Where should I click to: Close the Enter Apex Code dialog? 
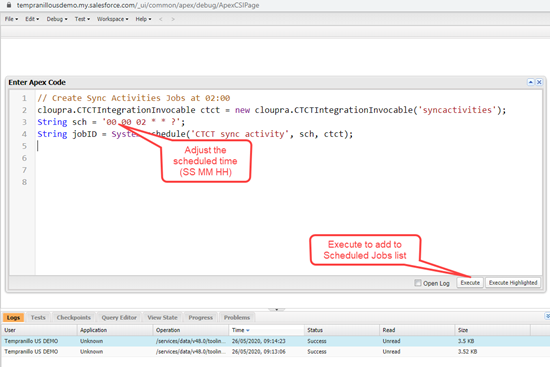[539, 82]
